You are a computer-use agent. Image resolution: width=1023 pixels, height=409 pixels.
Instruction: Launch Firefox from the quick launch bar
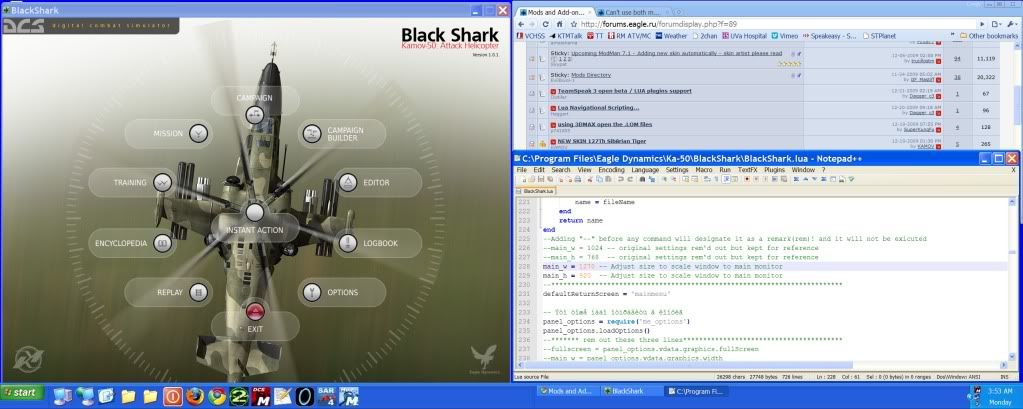pyautogui.click(x=194, y=395)
